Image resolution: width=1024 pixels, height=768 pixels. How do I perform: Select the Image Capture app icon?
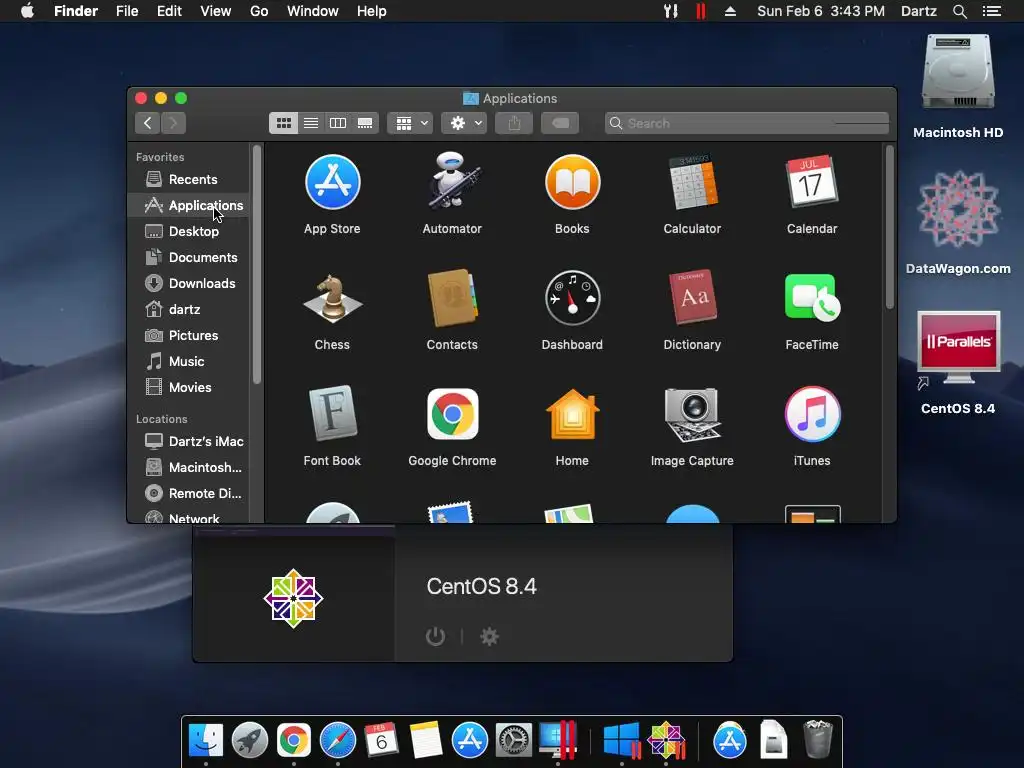coord(692,414)
